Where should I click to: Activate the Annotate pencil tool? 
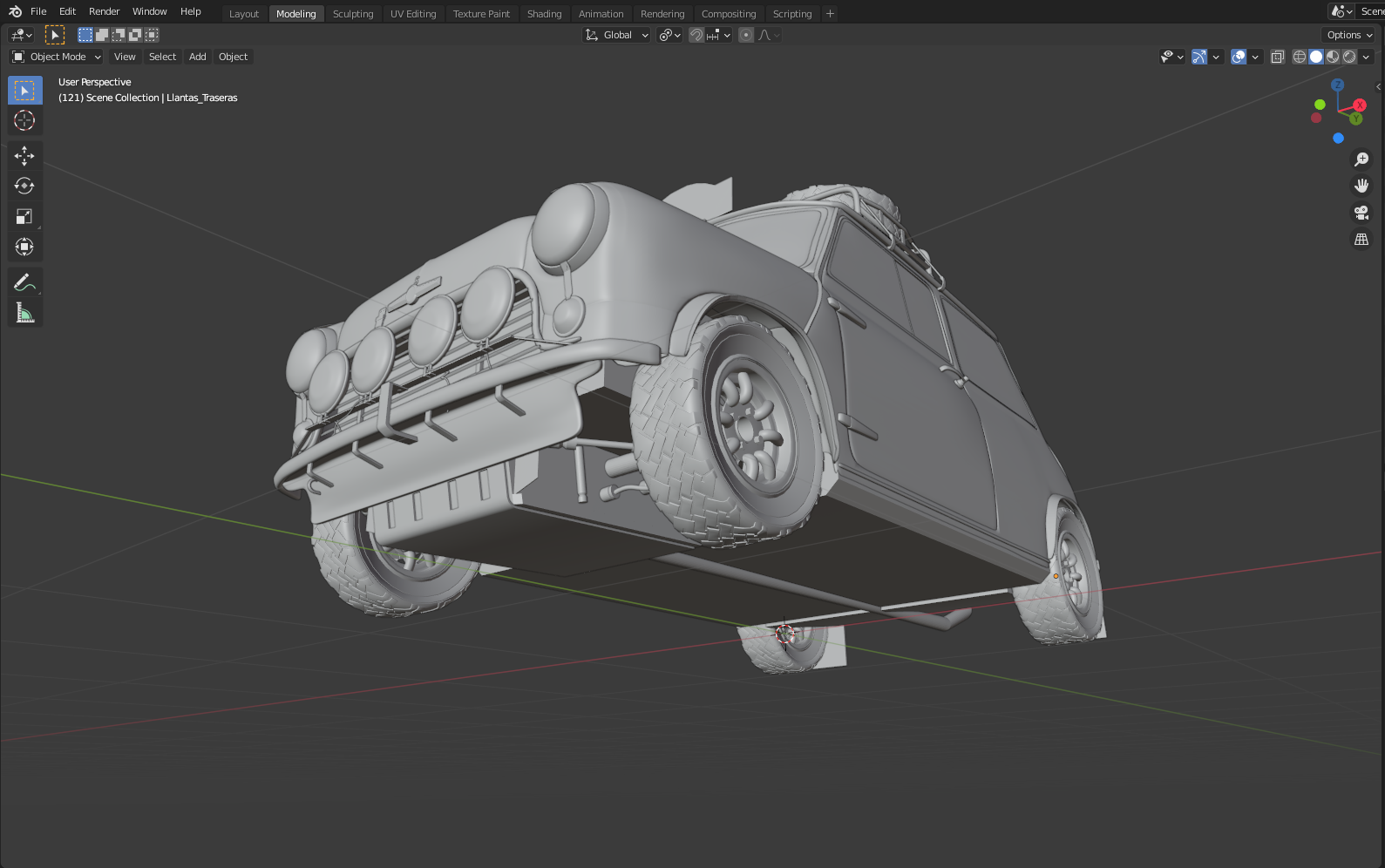point(24,282)
